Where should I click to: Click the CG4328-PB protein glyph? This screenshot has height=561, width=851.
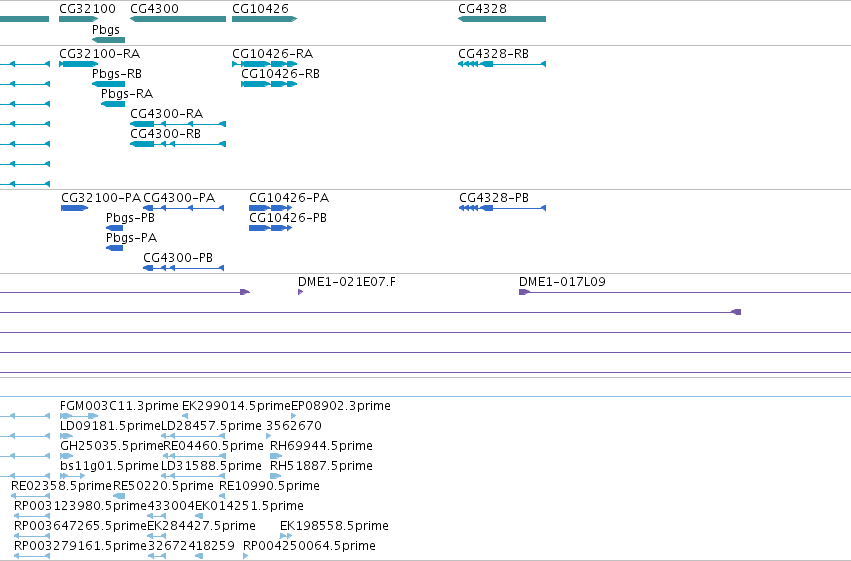(503, 208)
